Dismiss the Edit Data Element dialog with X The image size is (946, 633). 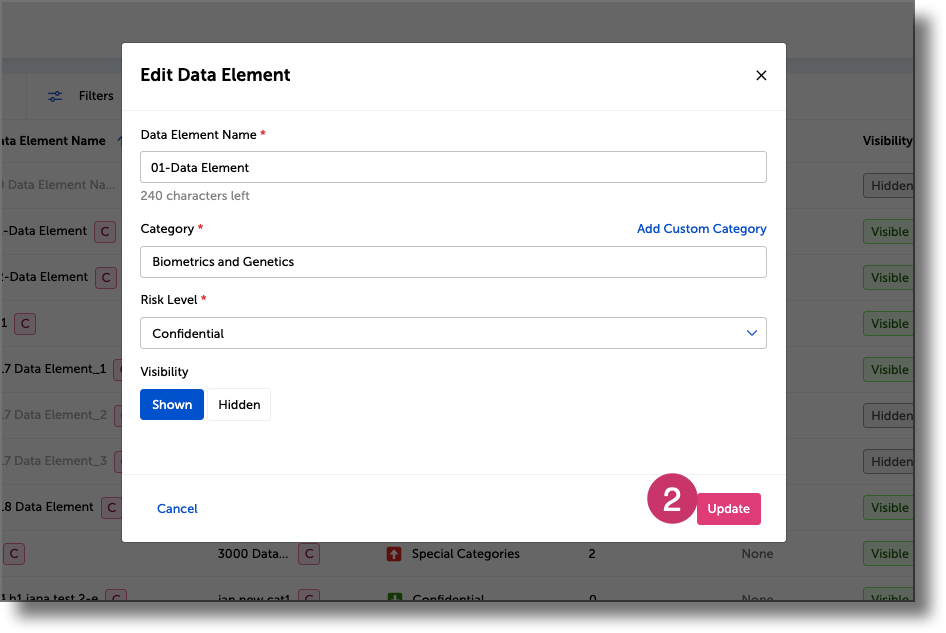761,75
